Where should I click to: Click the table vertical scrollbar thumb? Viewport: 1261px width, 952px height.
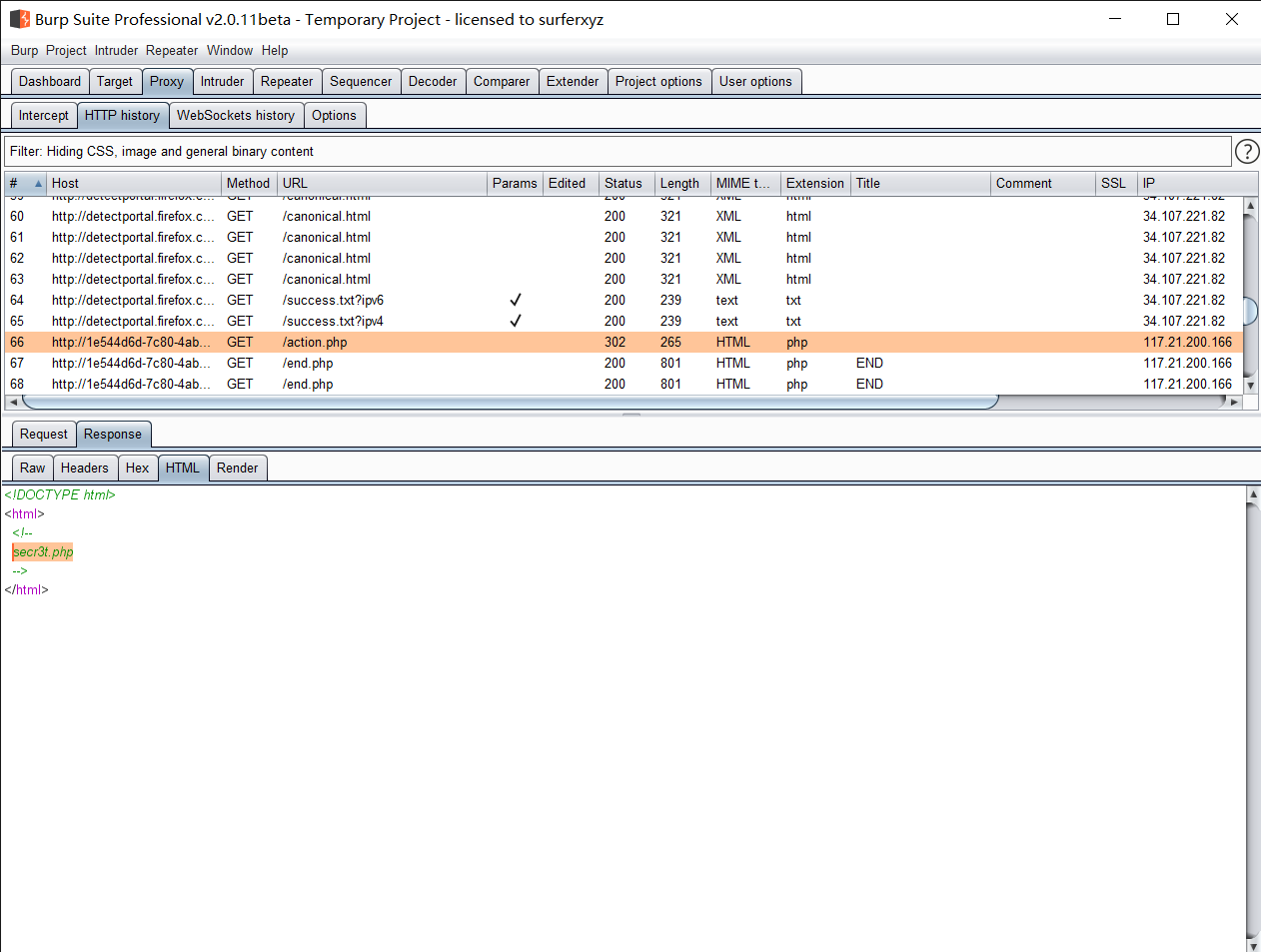click(1250, 311)
